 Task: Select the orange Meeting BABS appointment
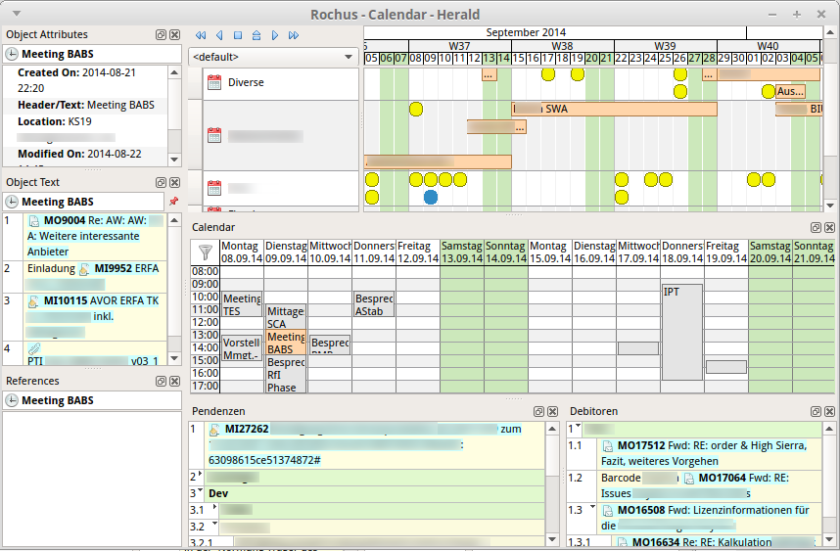[x=286, y=342]
